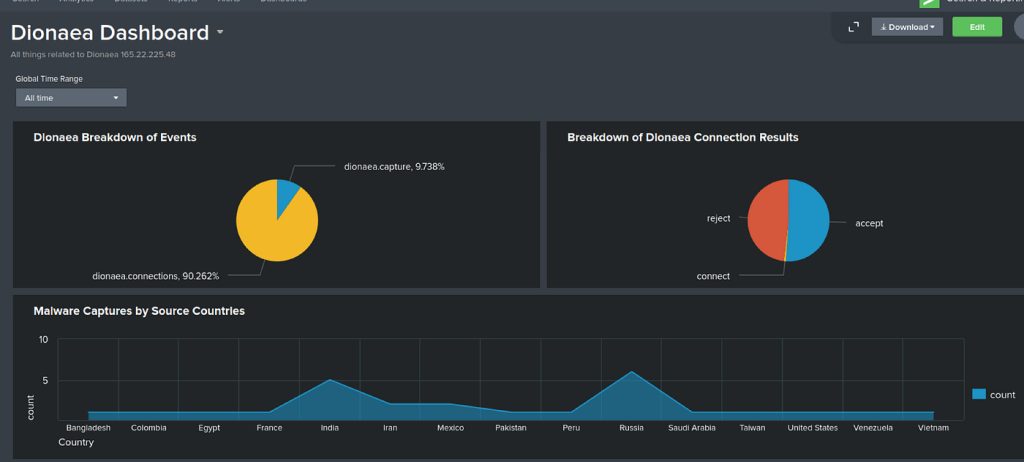The height and width of the screenshot is (462, 1024).
Task: Toggle the count series legend label
Action: pyautogui.click(x=1002, y=395)
